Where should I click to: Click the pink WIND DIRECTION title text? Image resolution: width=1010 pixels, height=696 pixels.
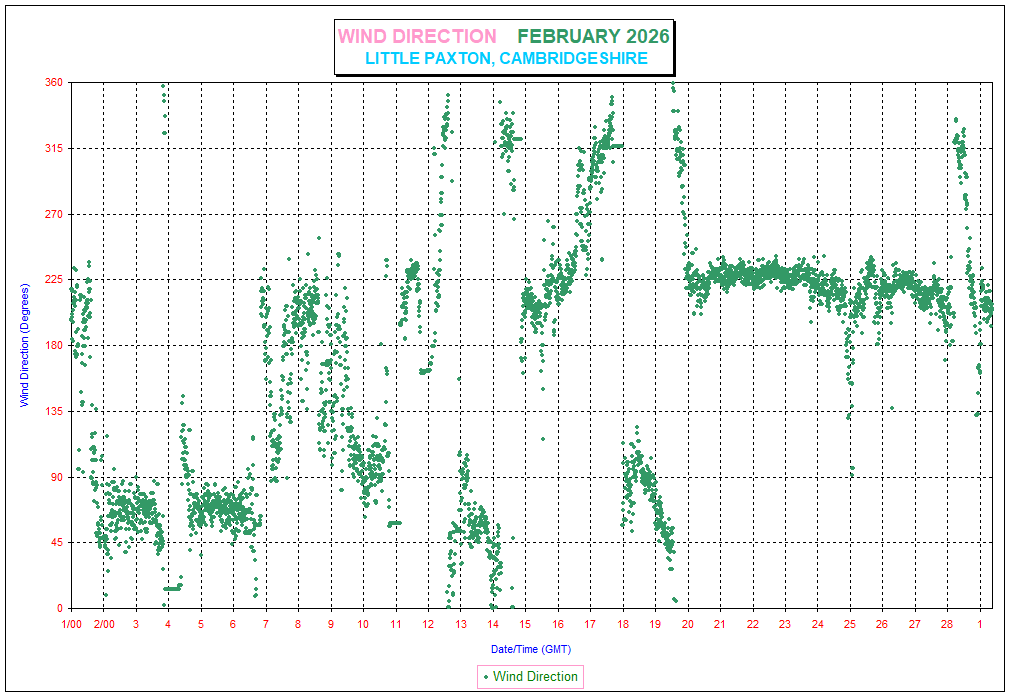click(417, 37)
